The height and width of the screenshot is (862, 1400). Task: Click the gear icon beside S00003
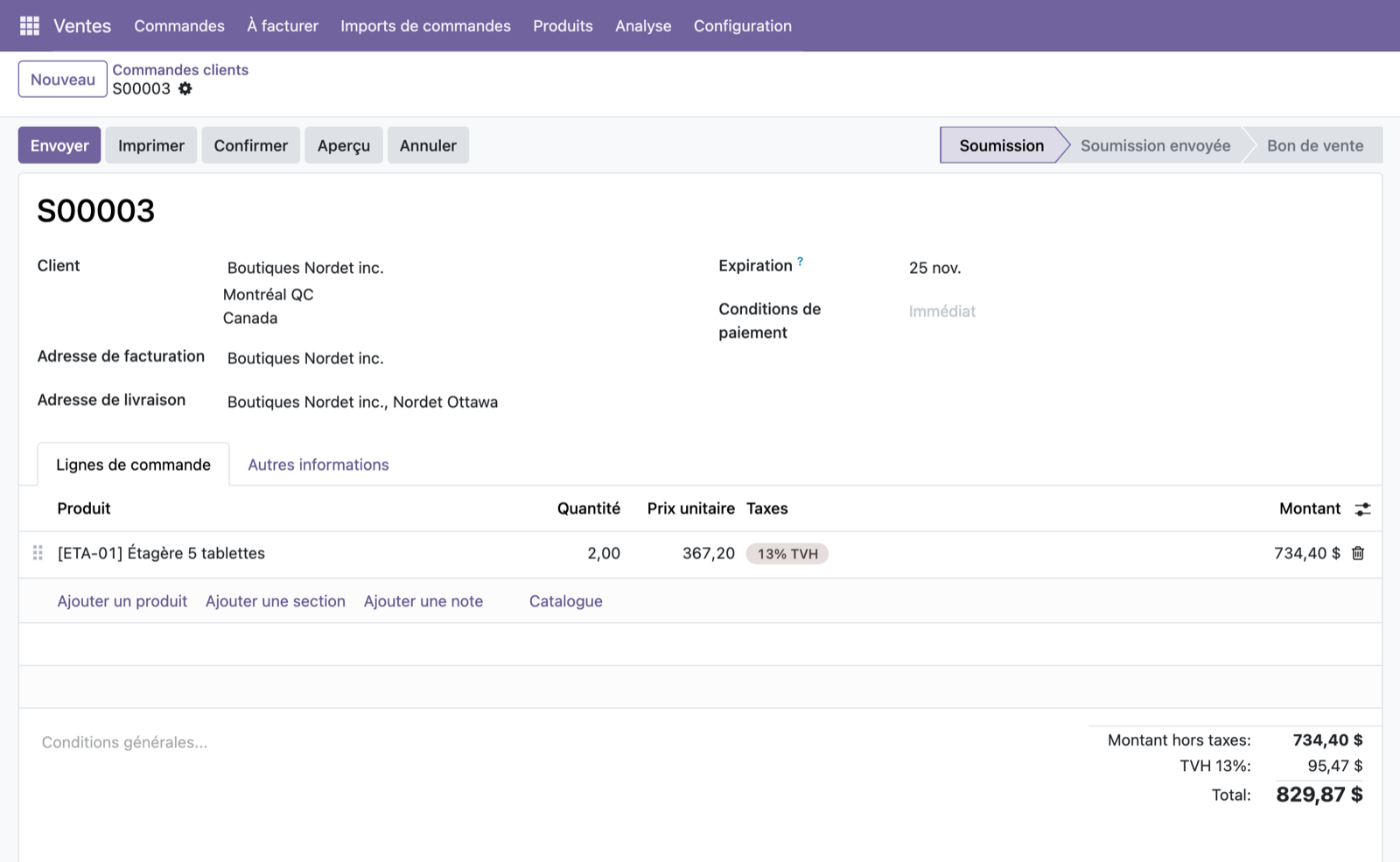coord(185,88)
